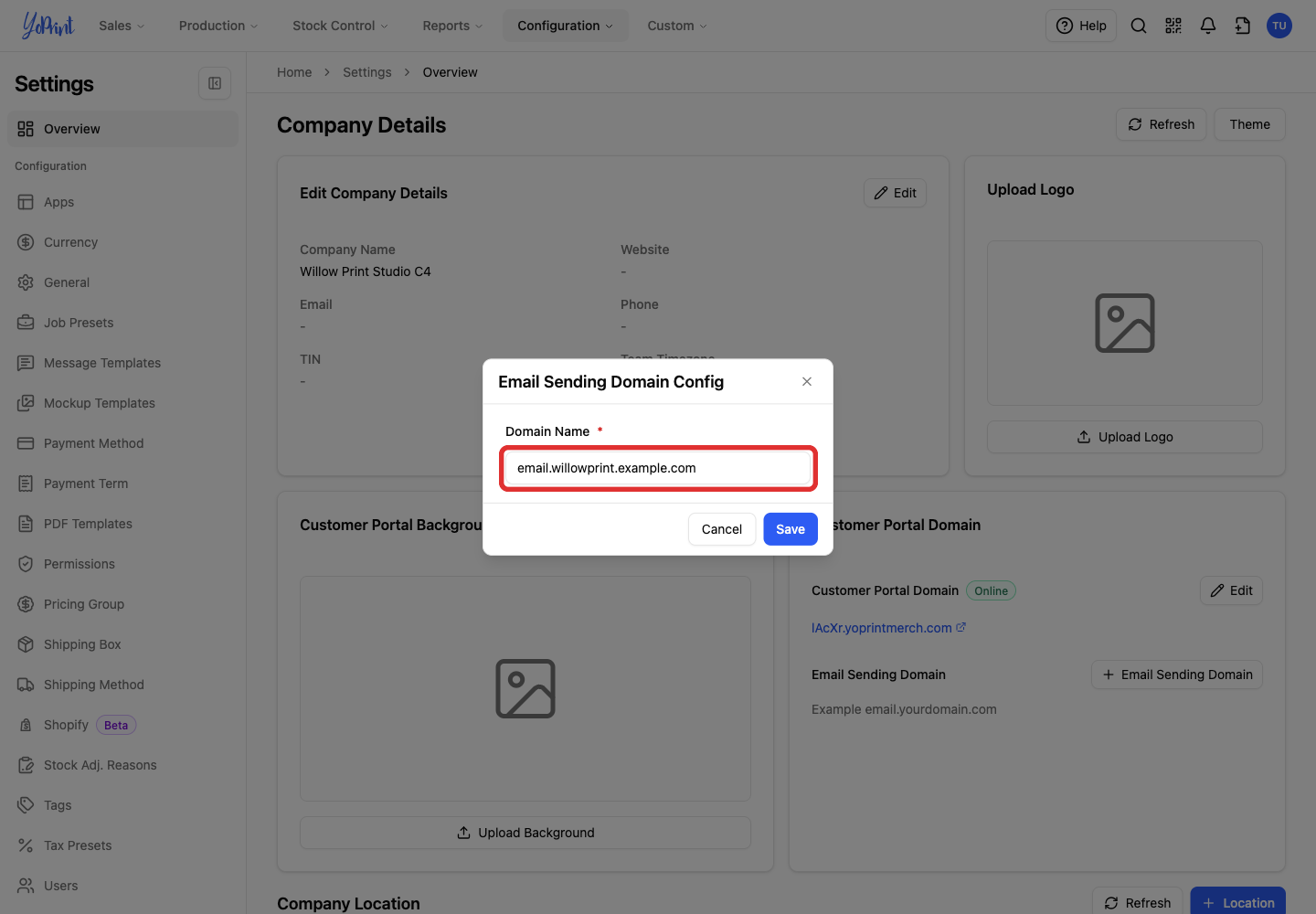
Task: Open Job Presets settings
Action: (x=122, y=323)
